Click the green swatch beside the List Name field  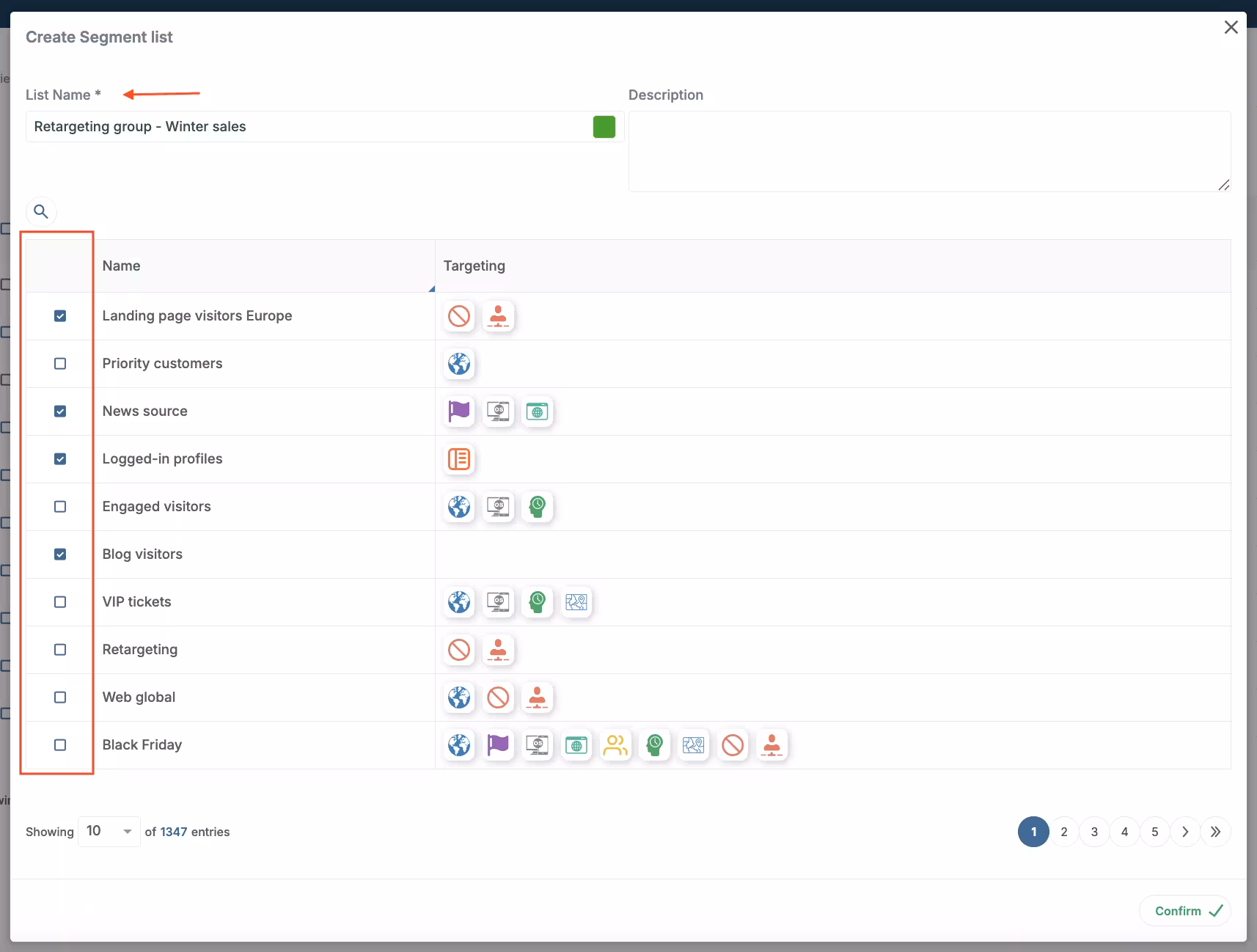(604, 126)
